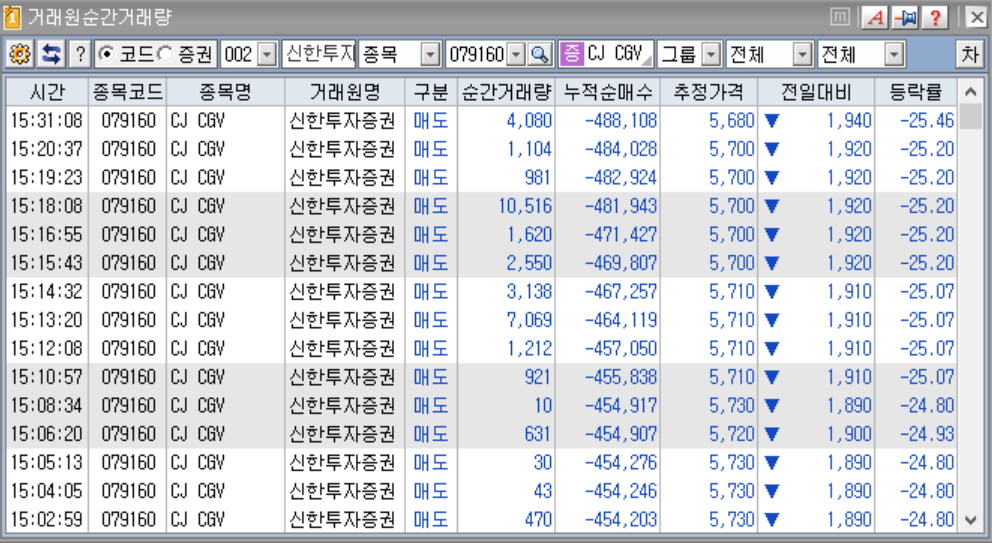Screen dimensions: 992x543
Task: Select the 15:31:08 time cell
Action: (47, 120)
